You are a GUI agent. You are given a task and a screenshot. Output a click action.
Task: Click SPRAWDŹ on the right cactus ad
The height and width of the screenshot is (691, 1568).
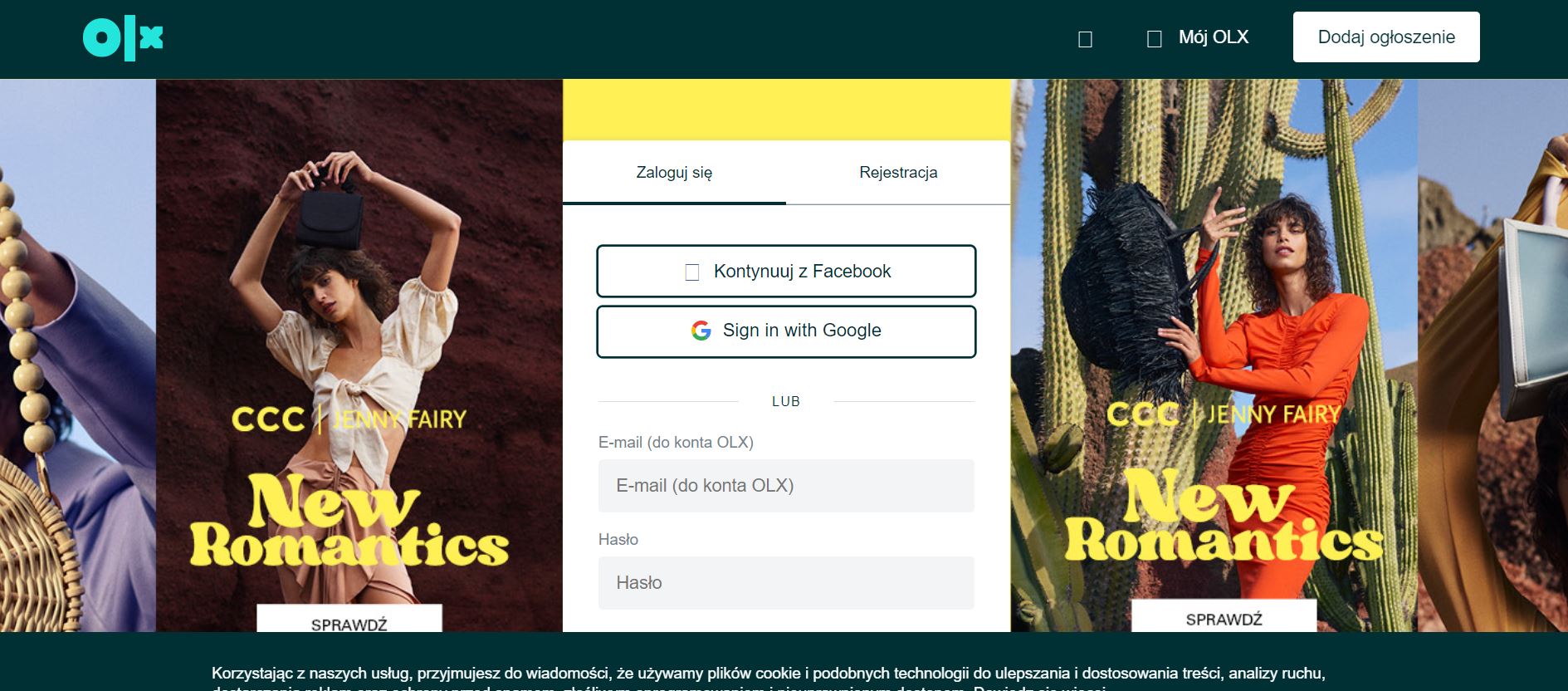[1224, 617]
